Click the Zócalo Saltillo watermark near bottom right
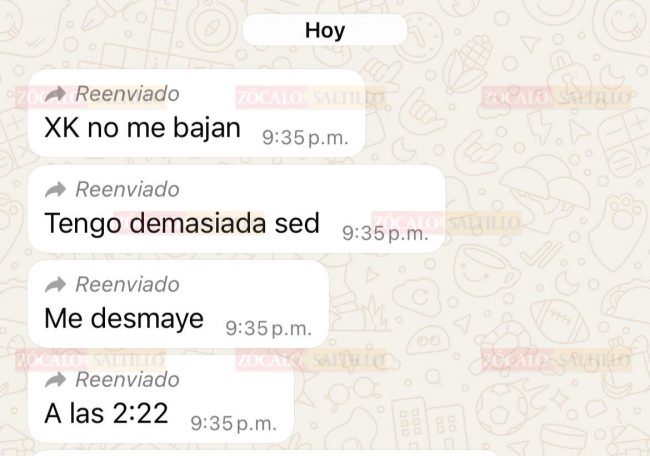Image resolution: width=650 pixels, height=456 pixels. point(556,360)
